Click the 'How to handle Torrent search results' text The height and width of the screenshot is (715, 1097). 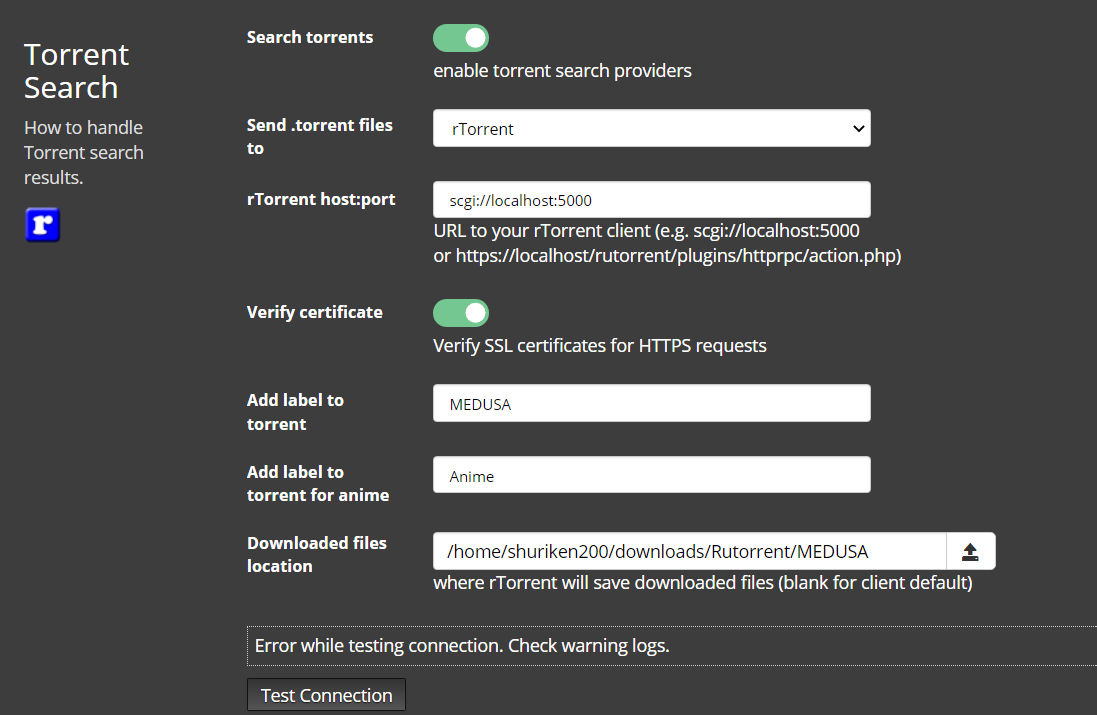point(83,152)
